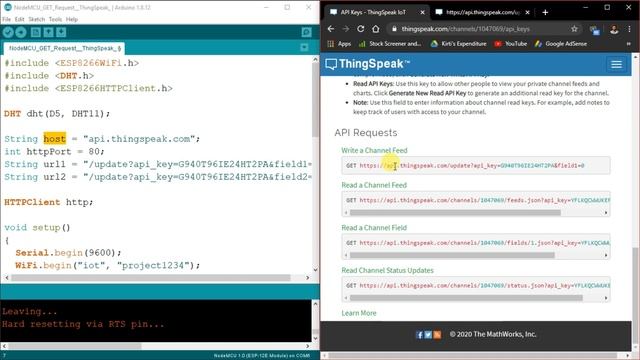Screen dimensions: 640x360
Task: Switch to the api.thingspeak.com browser tab
Action: [482, 12]
